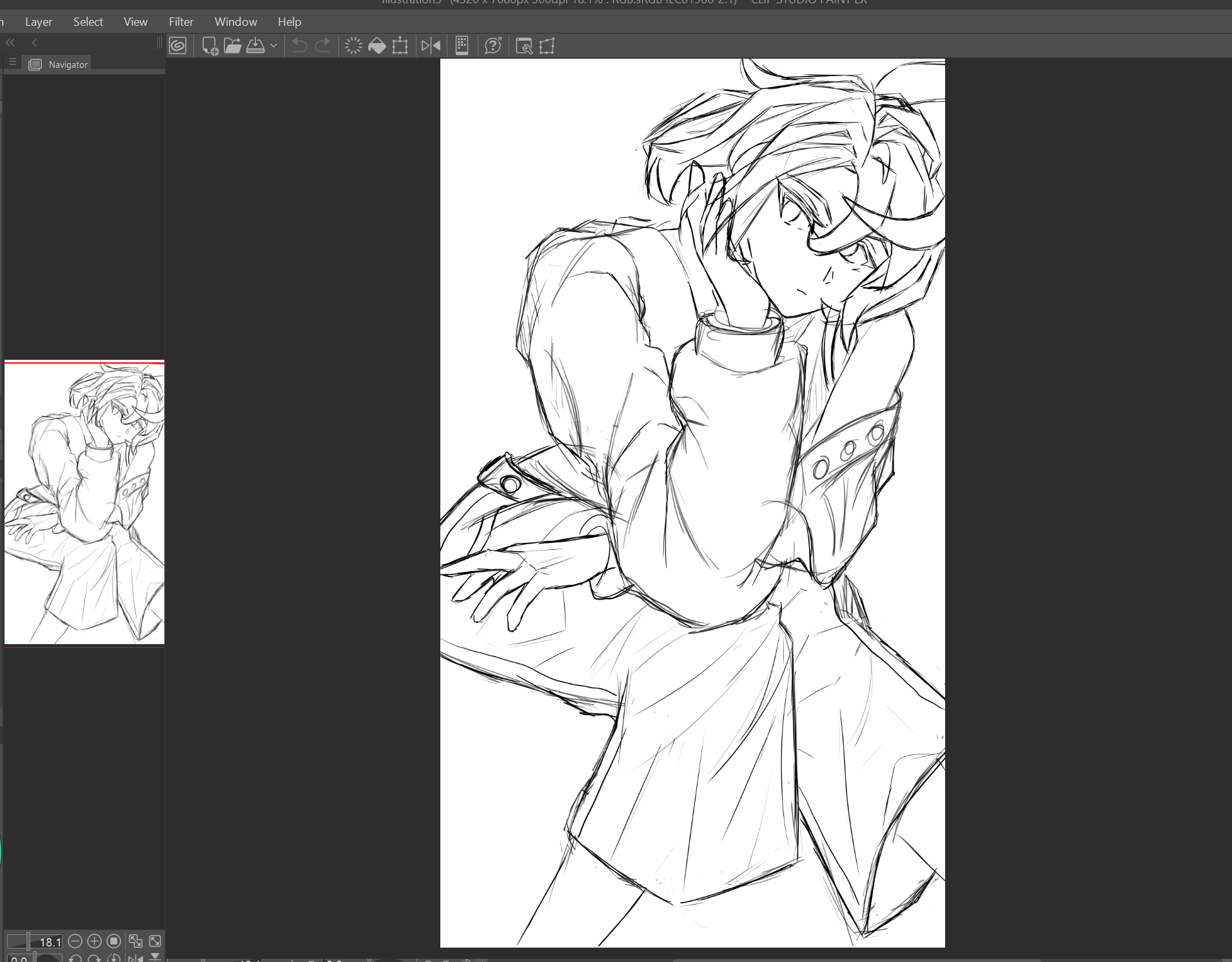Create a new canvas file
1232x962 pixels.
(210, 46)
